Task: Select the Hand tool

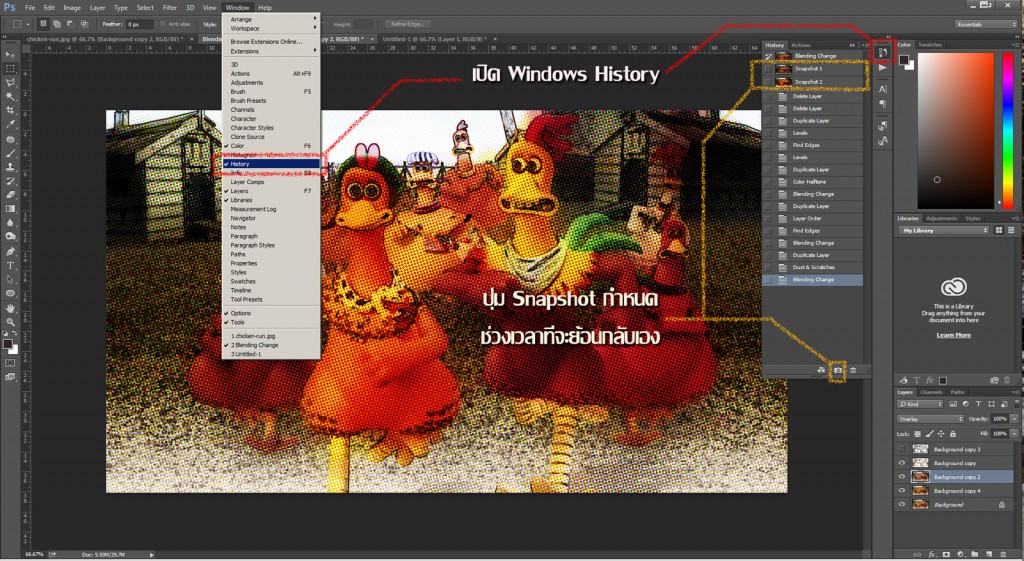Action: click(10, 308)
